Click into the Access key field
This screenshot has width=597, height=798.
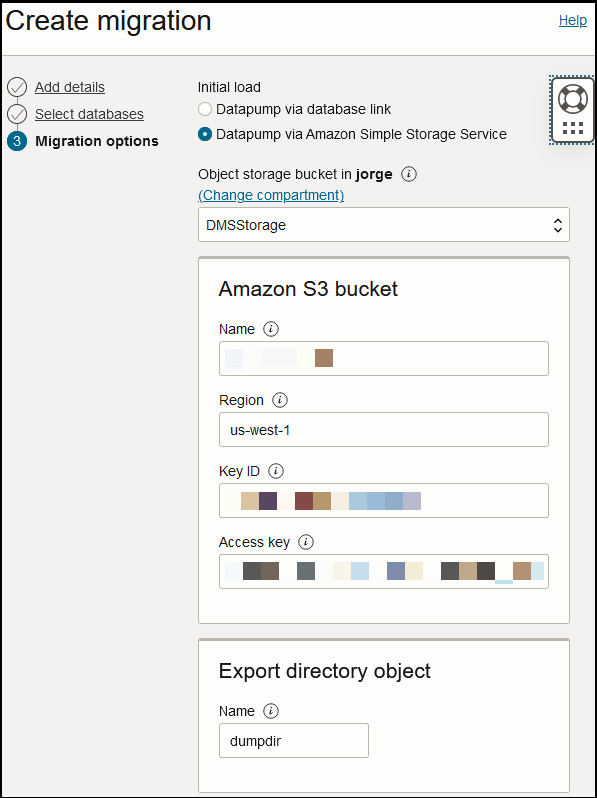pyautogui.click(x=384, y=572)
